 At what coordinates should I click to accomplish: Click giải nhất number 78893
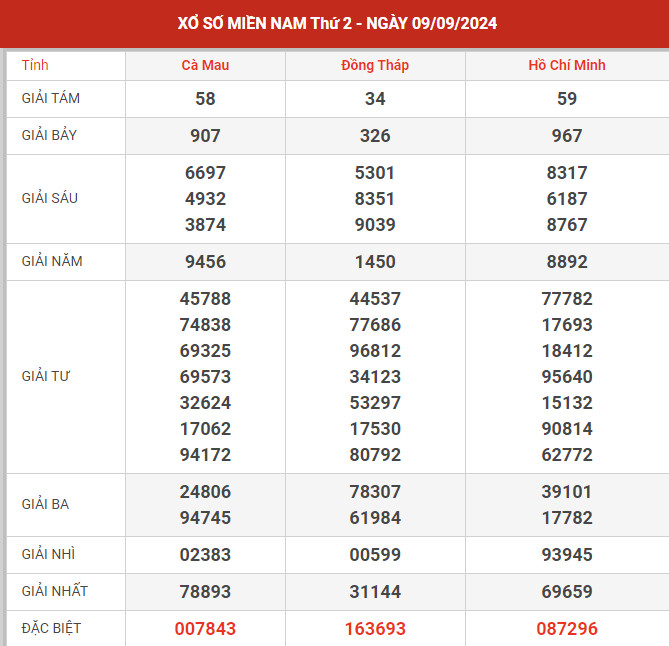pos(205,592)
